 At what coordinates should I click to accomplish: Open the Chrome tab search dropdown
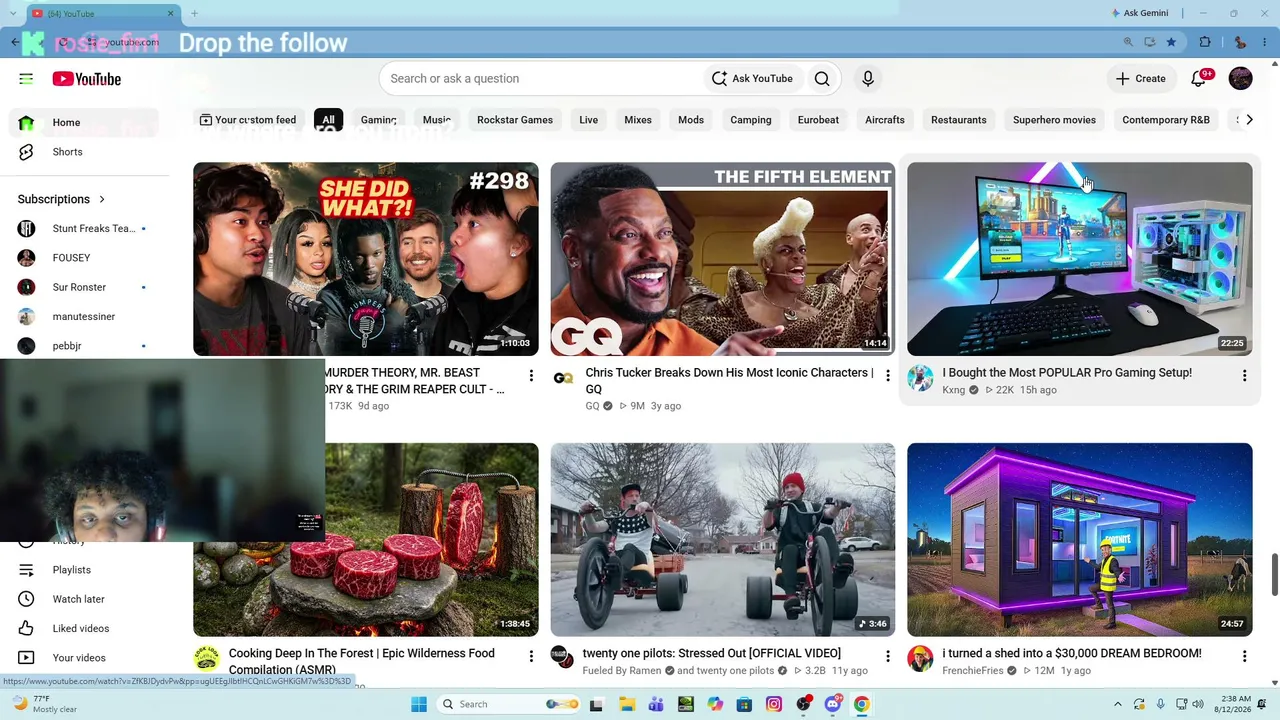tap(14, 13)
